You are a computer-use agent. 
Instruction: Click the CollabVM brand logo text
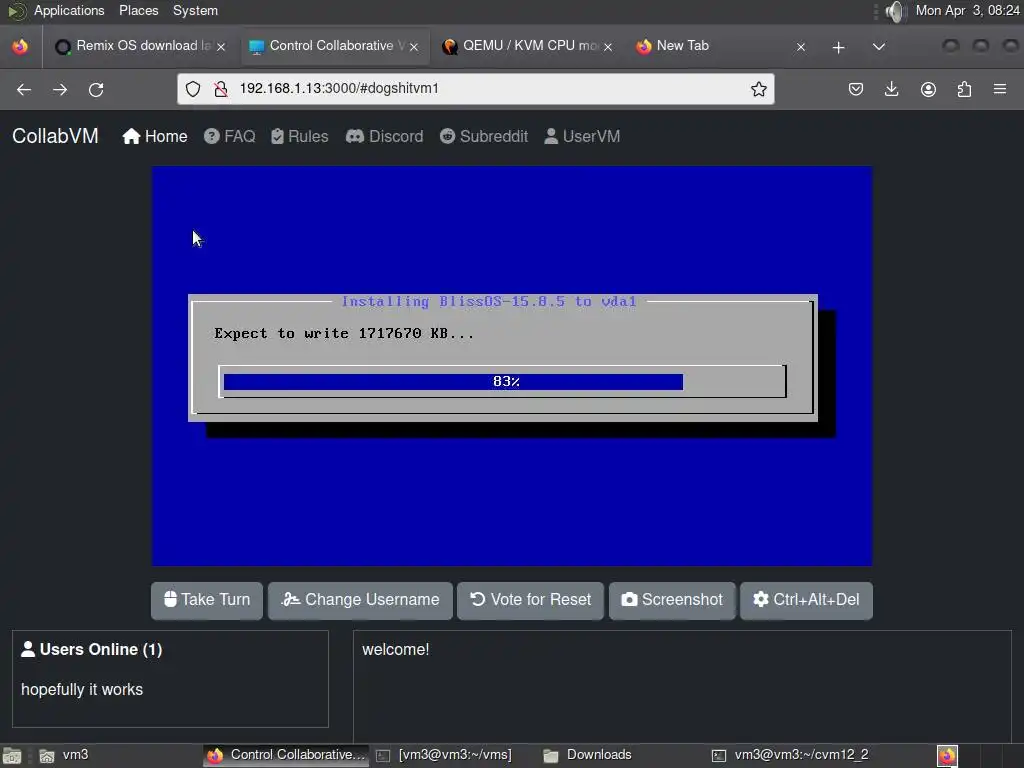click(x=56, y=136)
